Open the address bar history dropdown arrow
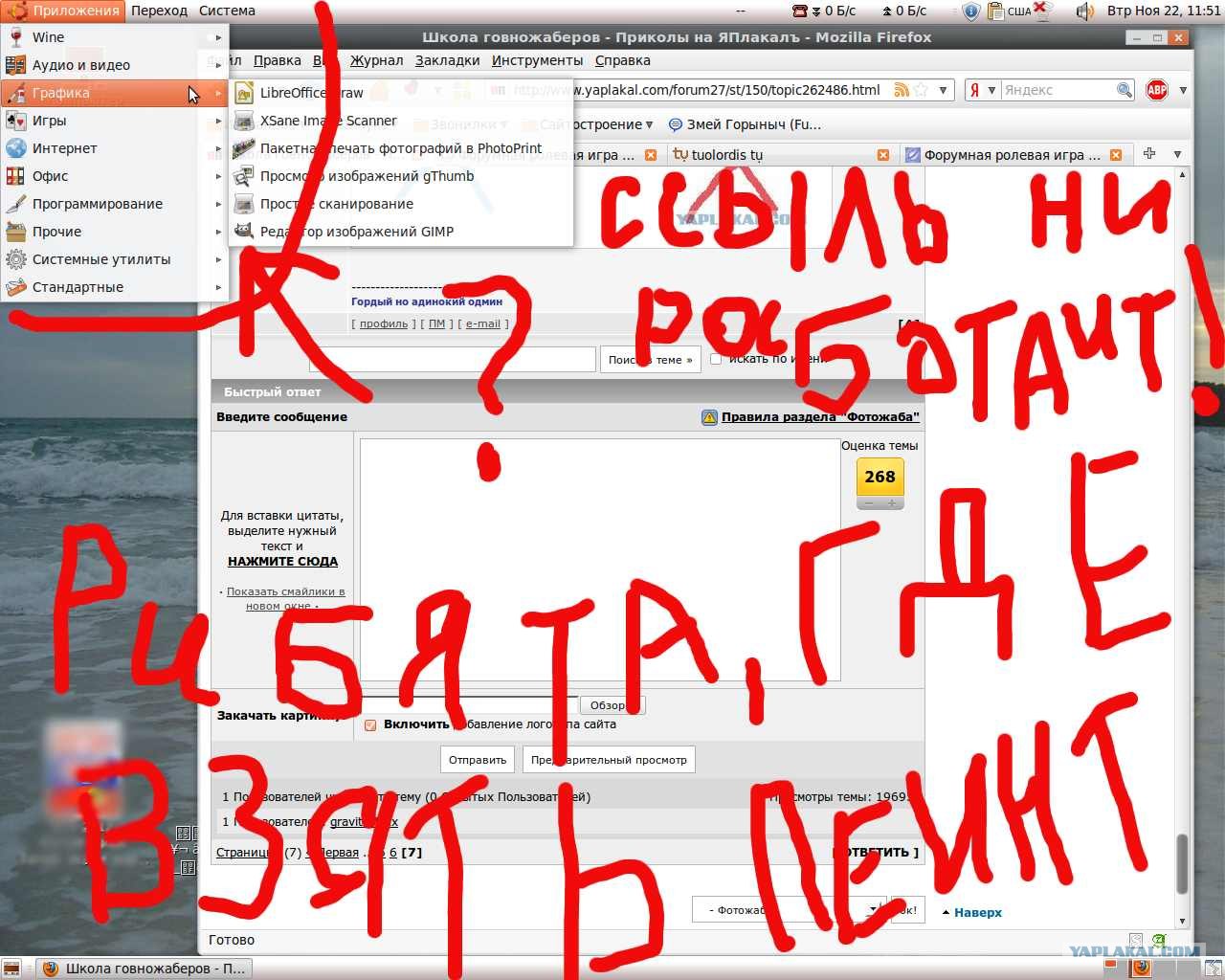The height and width of the screenshot is (980, 1225). [x=944, y=90]
